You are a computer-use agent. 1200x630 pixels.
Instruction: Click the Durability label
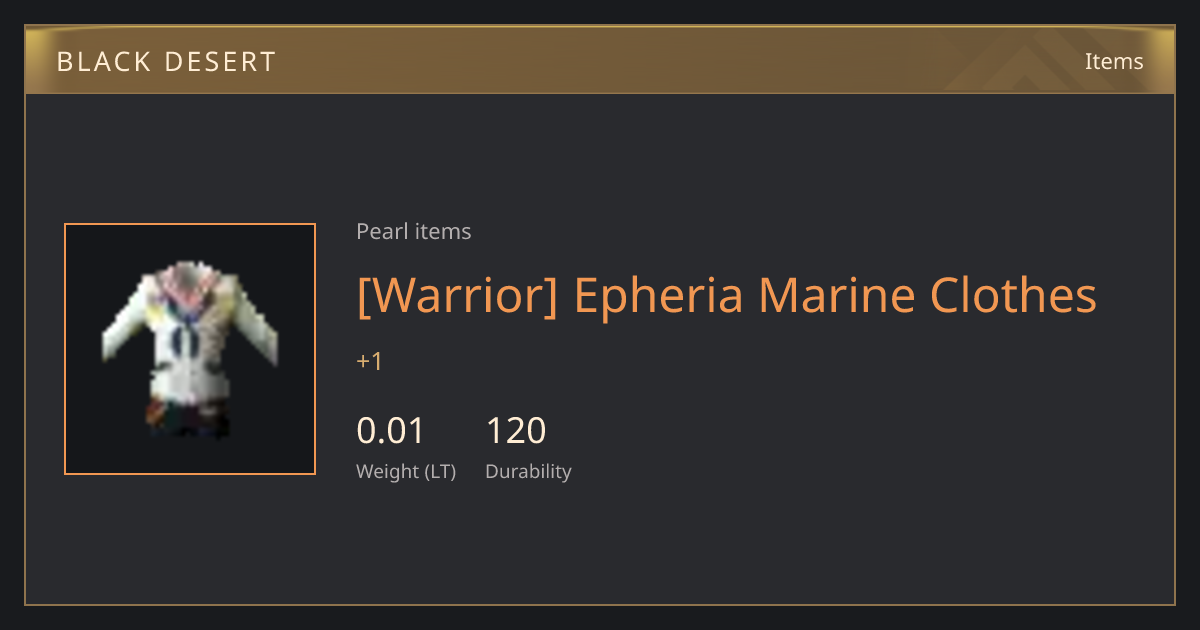coord(528,472)
